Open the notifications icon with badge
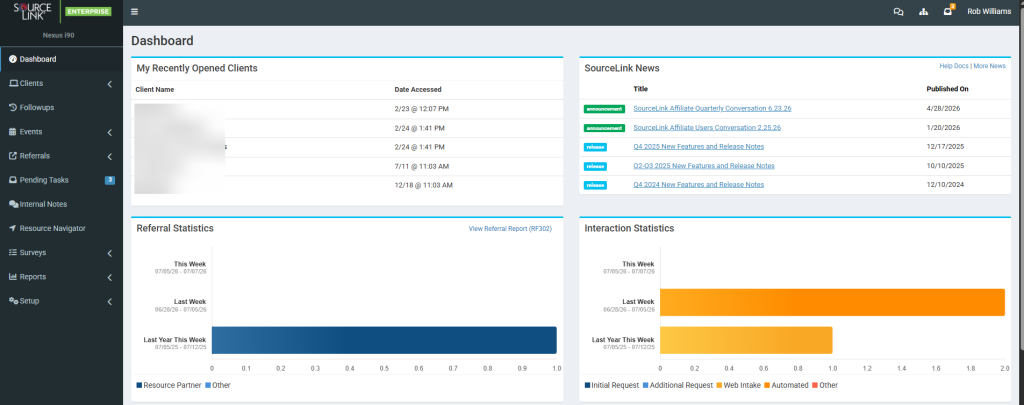Image resolution: width=1024 pixels, height=405 pixels. (x=948, y=11)
